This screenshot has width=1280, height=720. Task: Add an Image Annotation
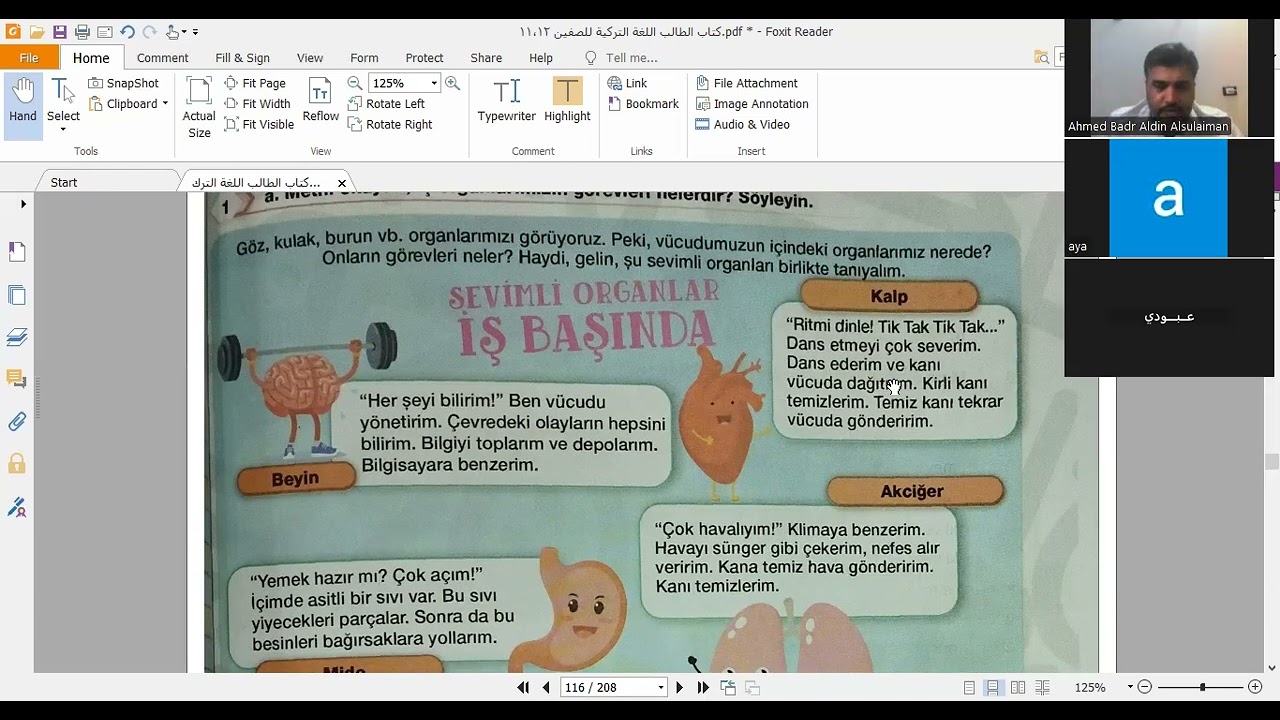pos(751,104)
